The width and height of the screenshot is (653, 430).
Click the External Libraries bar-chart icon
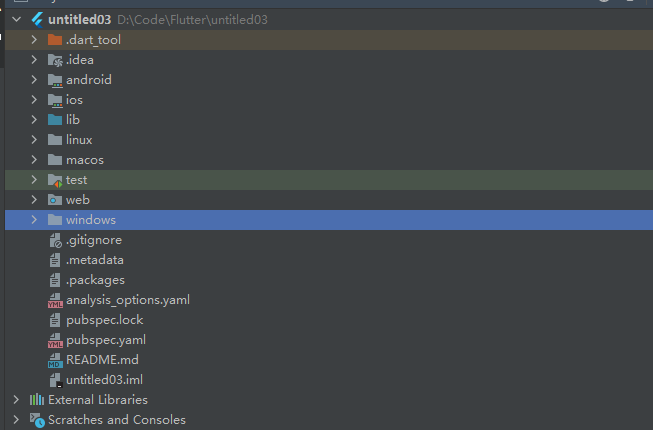pyautogui.click(x=37, y=400)
